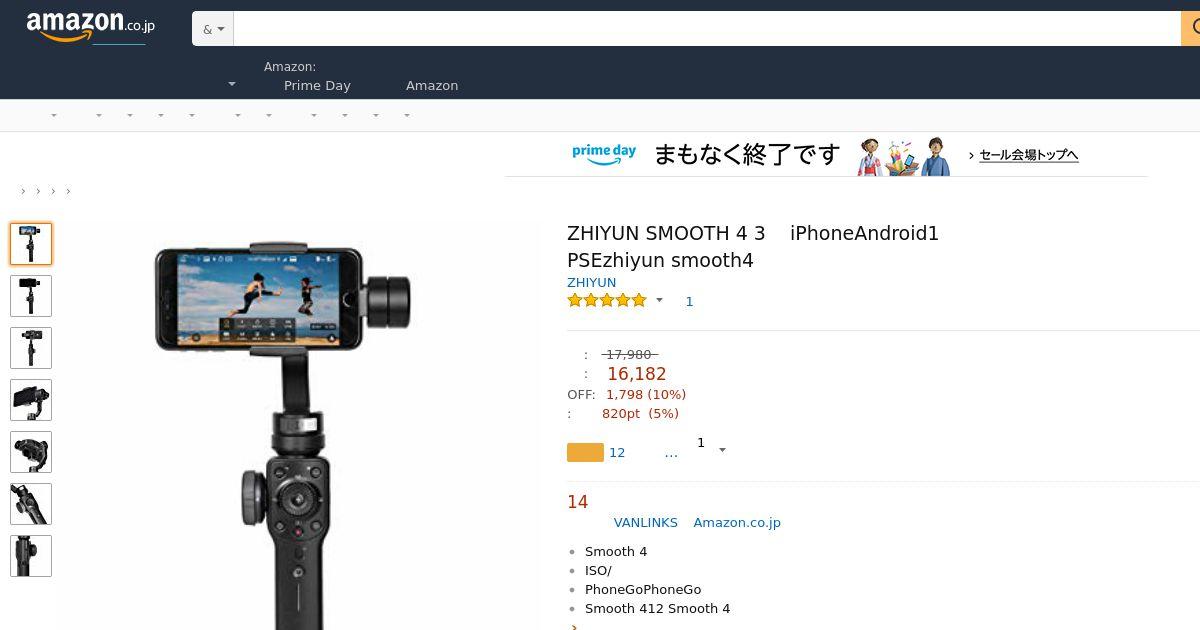
Task: Select the seventh product thumbnail
Action: (x=31, y=556)
